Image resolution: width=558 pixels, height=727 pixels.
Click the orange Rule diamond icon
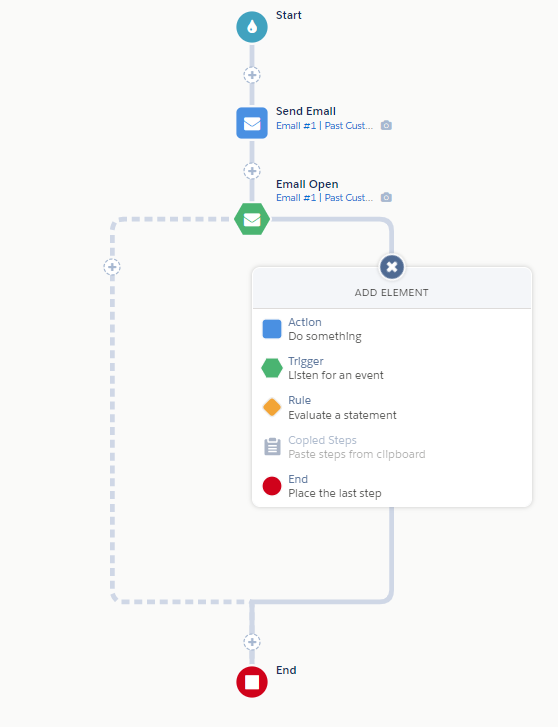point(272,408)
